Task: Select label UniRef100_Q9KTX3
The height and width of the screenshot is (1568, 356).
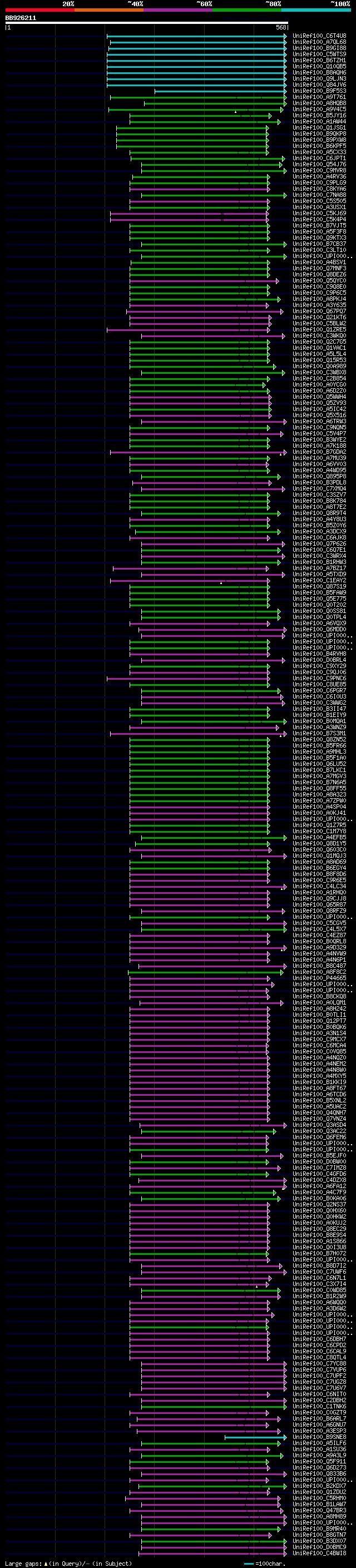Action: [x=319, y=238]
